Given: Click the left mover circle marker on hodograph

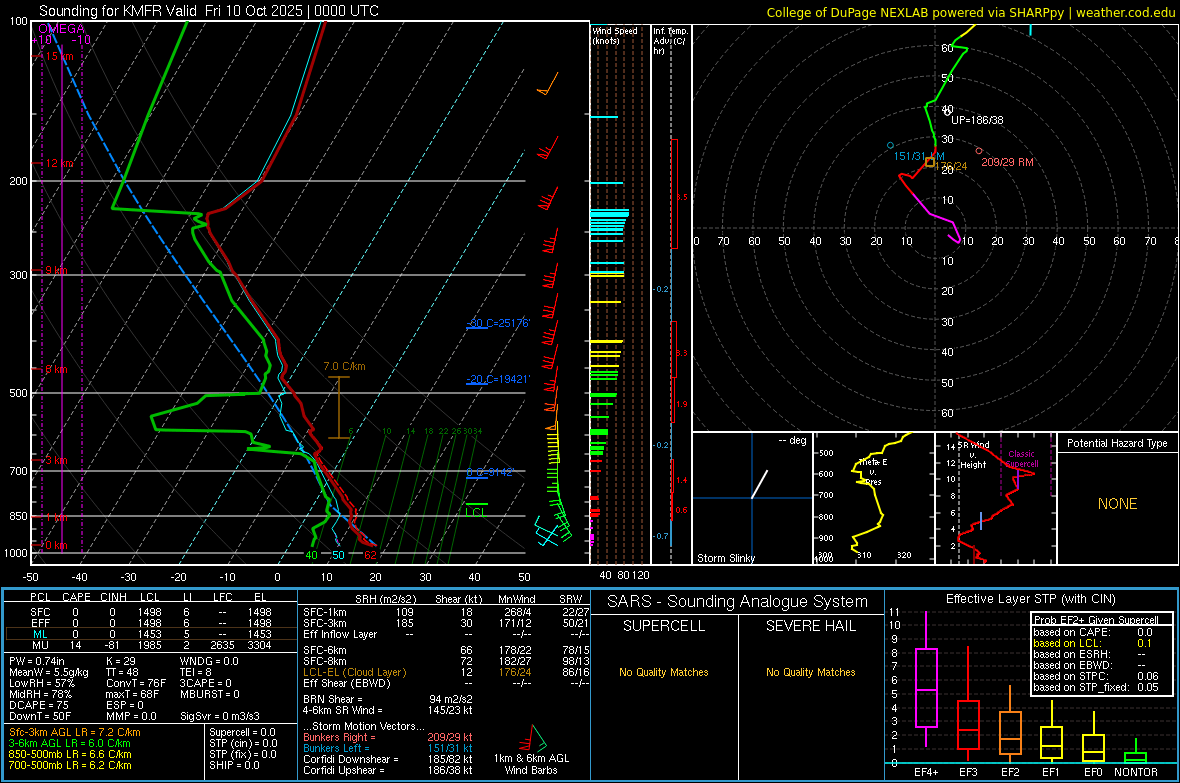Looking at the screenshot, I should [890, 145].
